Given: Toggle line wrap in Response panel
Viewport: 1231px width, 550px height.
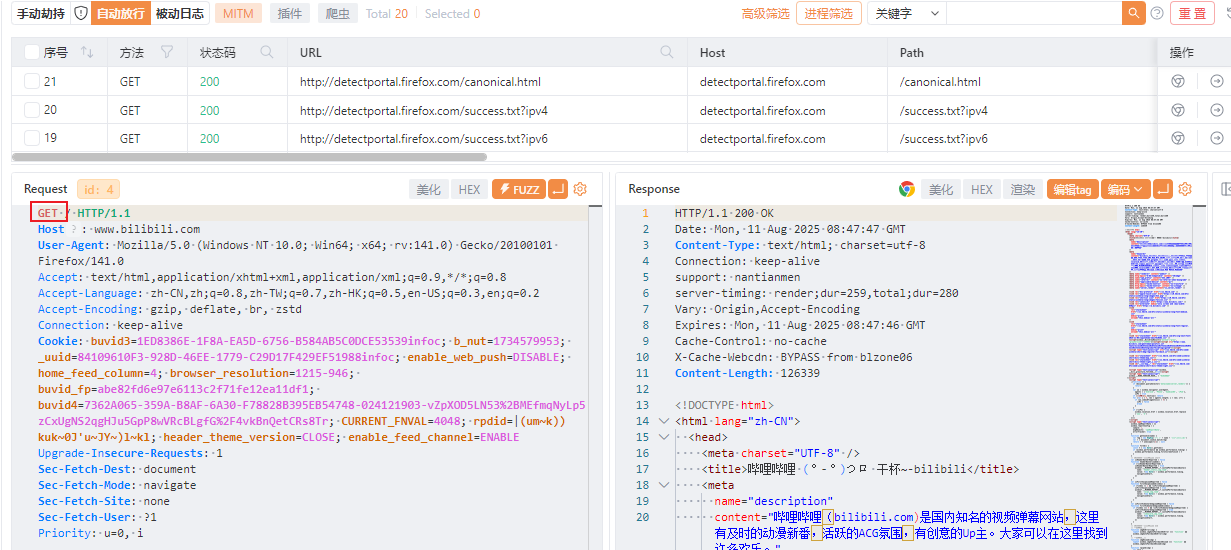Looking at the screenshot, I should 1163,189.
